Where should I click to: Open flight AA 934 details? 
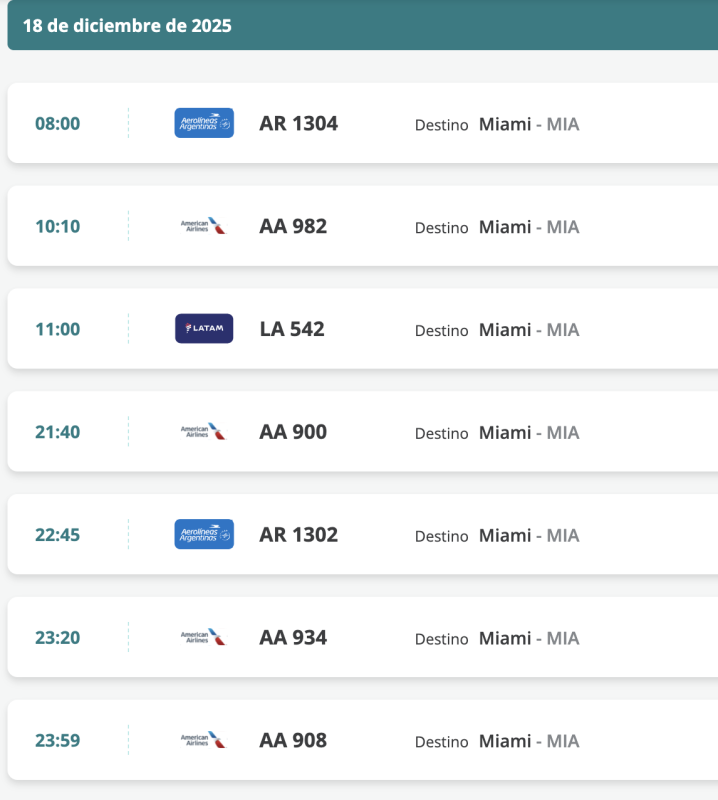tap(293, 637)
